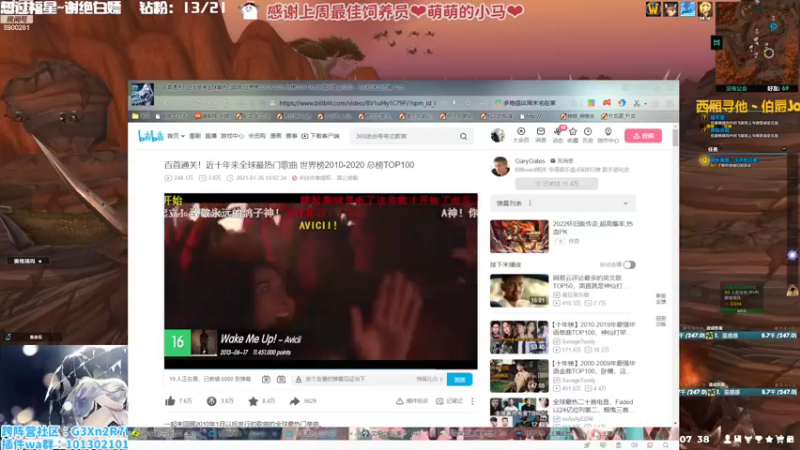Open the user avatar in bilibili header

(x=497, y=135)
